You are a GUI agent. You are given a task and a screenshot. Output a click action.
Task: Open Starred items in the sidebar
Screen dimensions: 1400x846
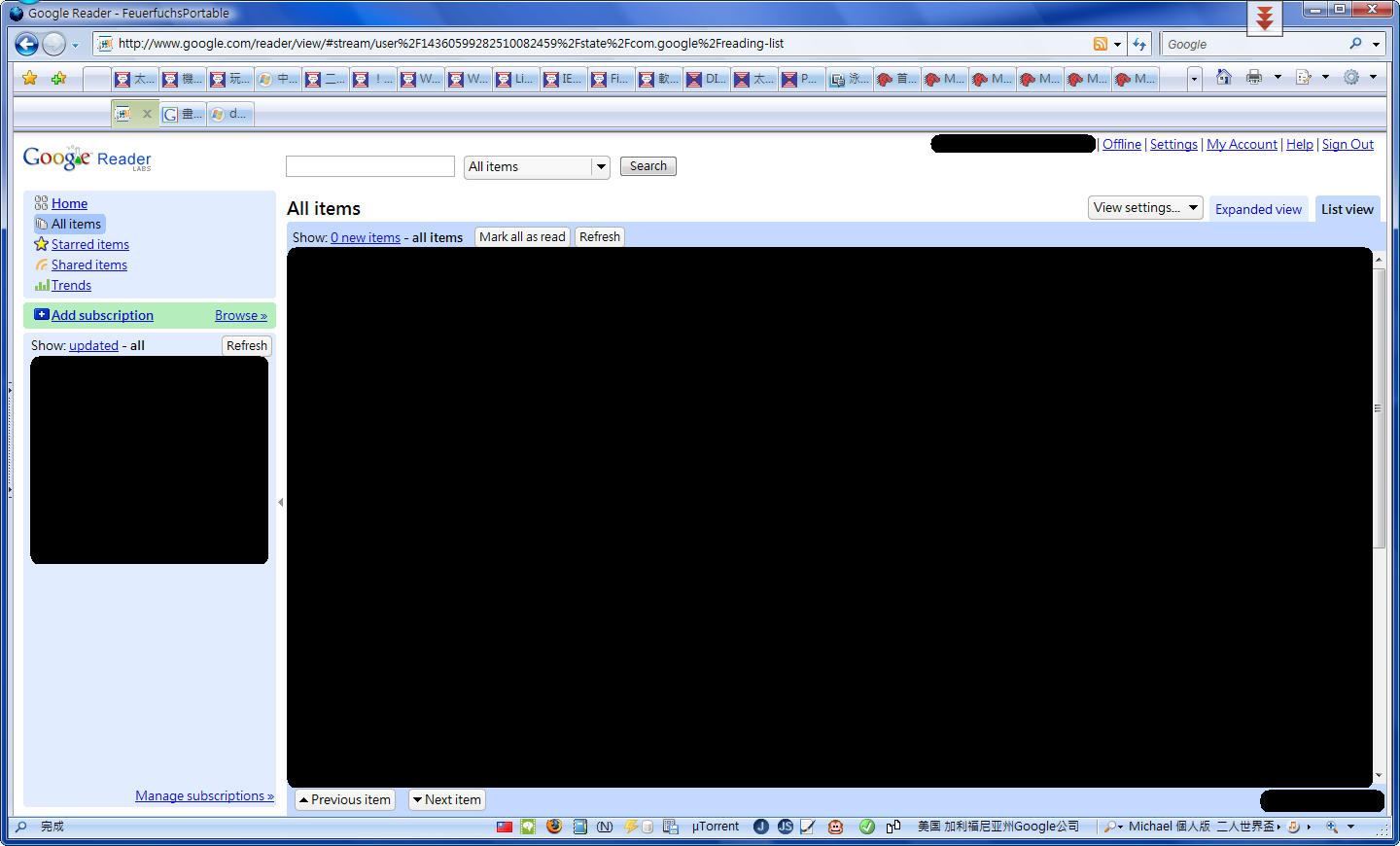(x=90, y=244)
